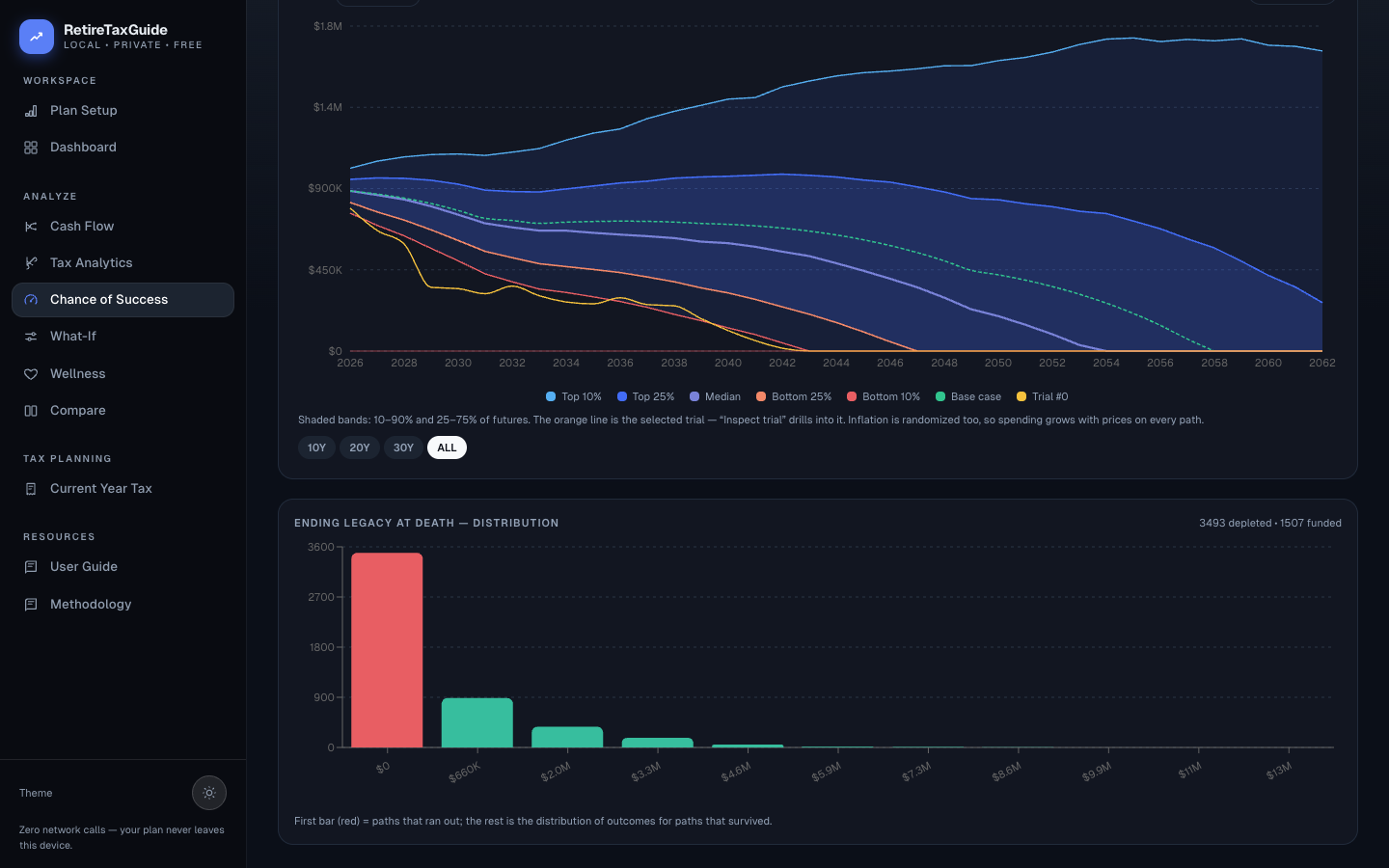Click the What-If sliders icon
This screenshot has width=1389, height=868.
[31, 337]
